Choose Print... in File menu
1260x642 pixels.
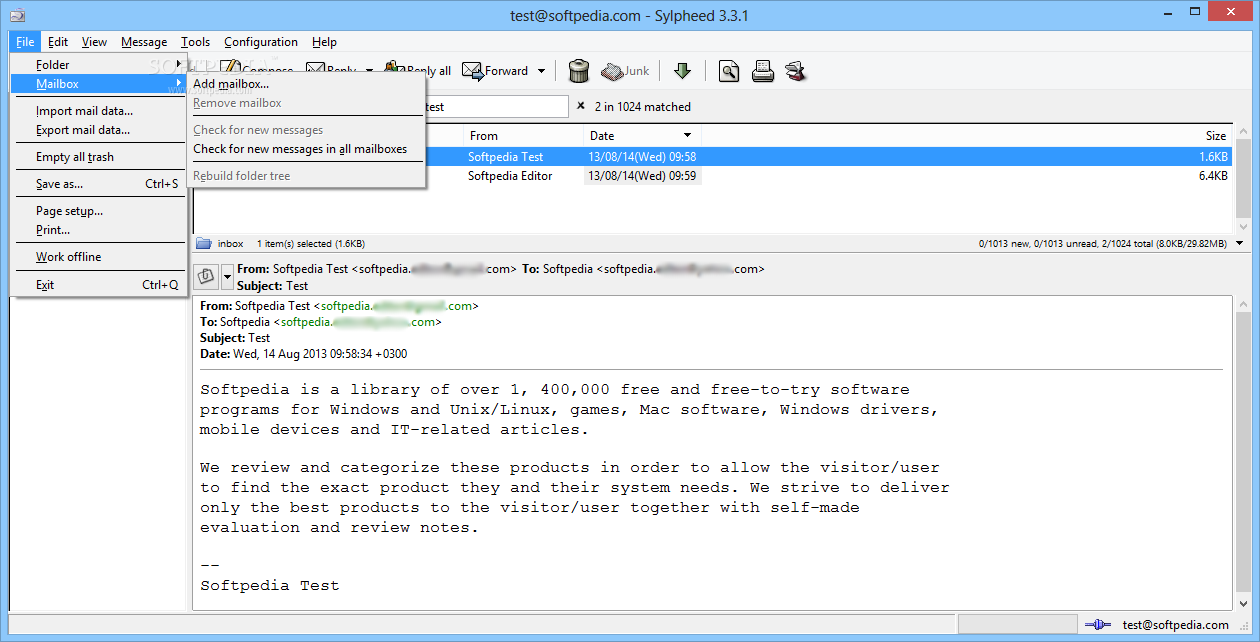pyautogui.click(x=99, y=230)
